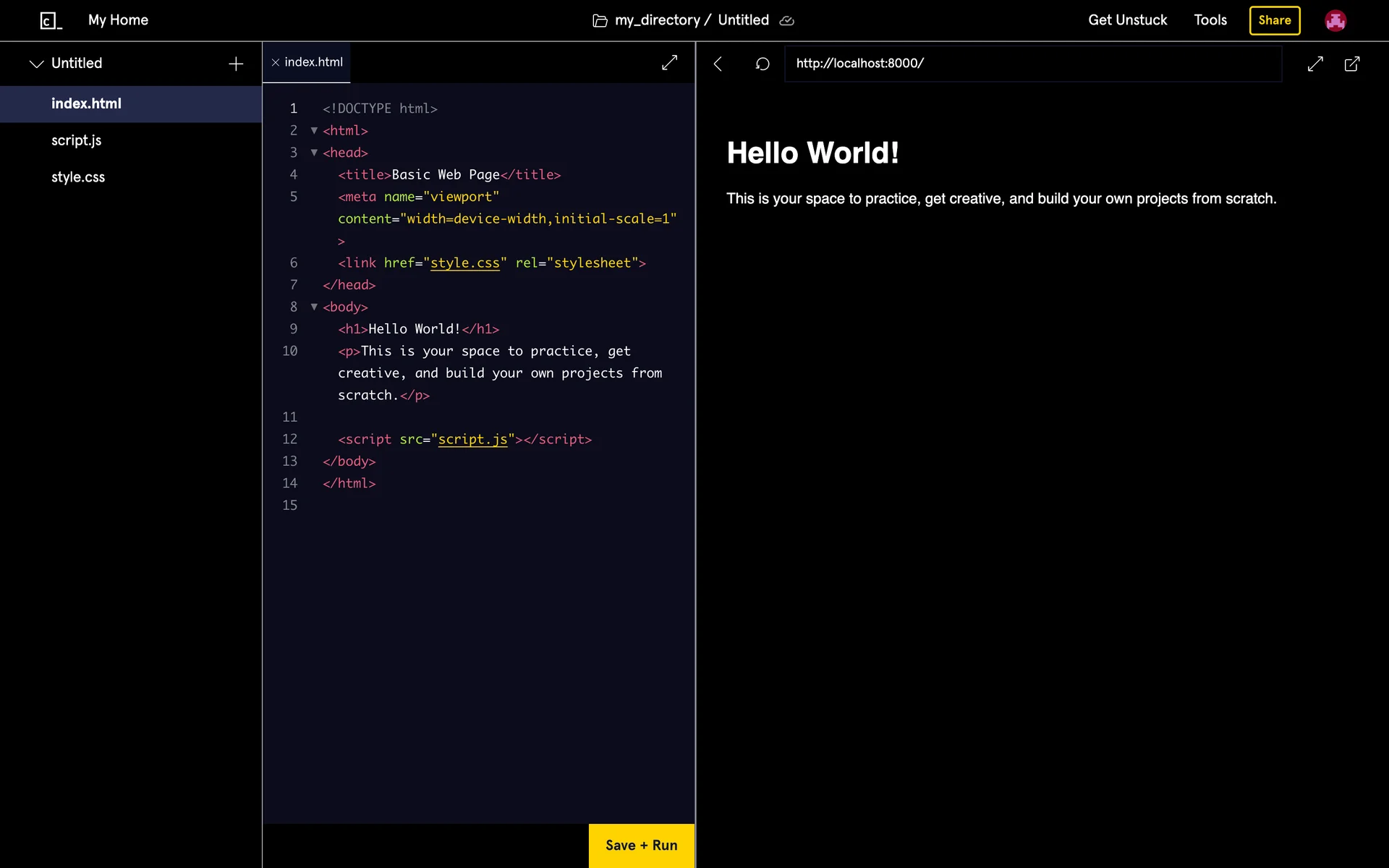Open style.css from the file list

pos(77,177)
